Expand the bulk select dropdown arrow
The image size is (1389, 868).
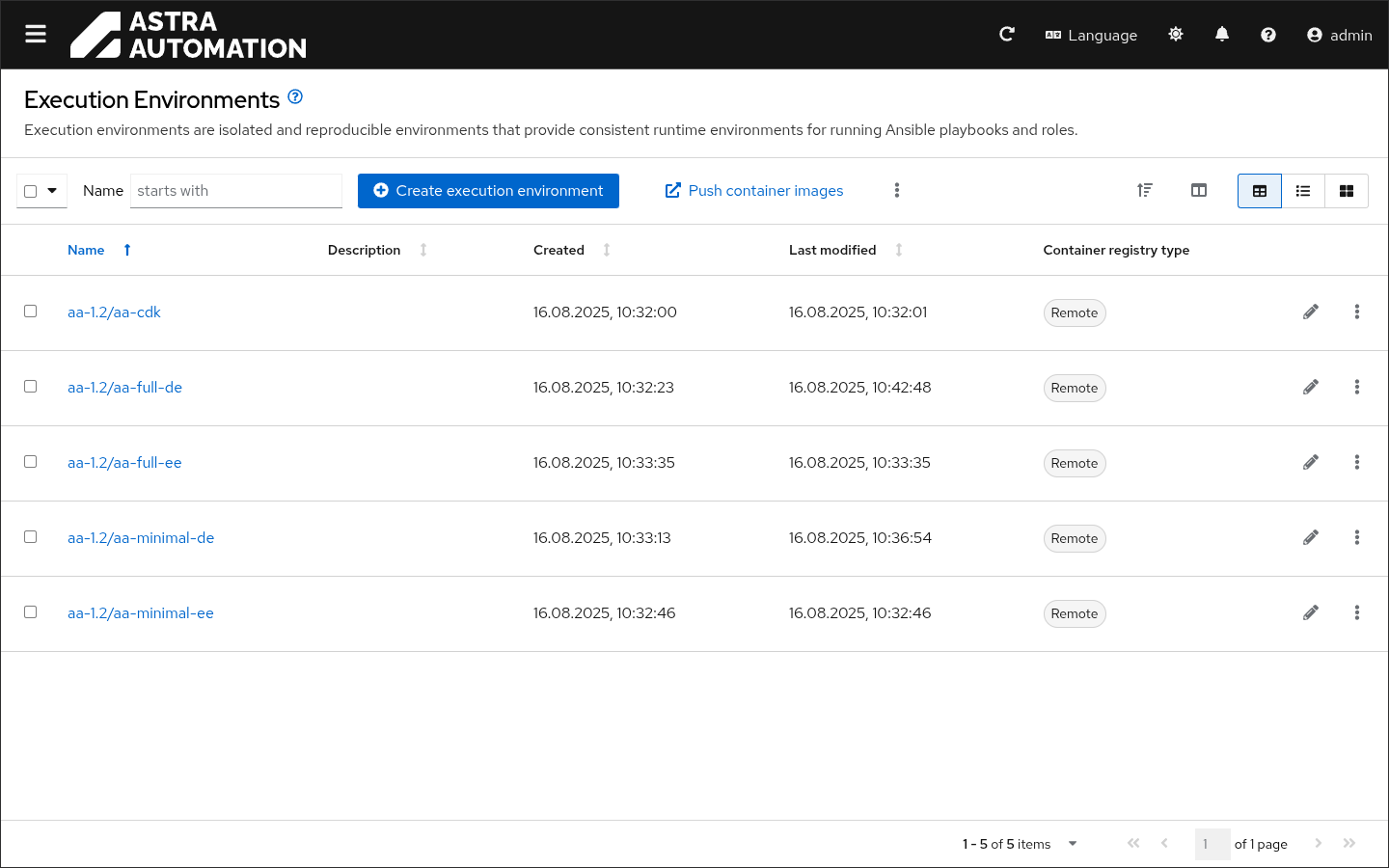(x=52, y=191)
